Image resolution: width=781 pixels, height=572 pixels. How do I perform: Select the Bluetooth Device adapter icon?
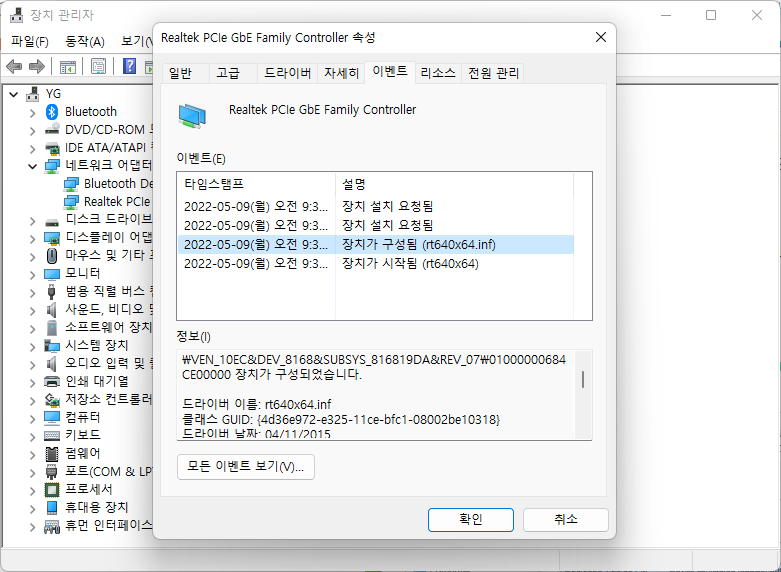click(x=71, y=184)
